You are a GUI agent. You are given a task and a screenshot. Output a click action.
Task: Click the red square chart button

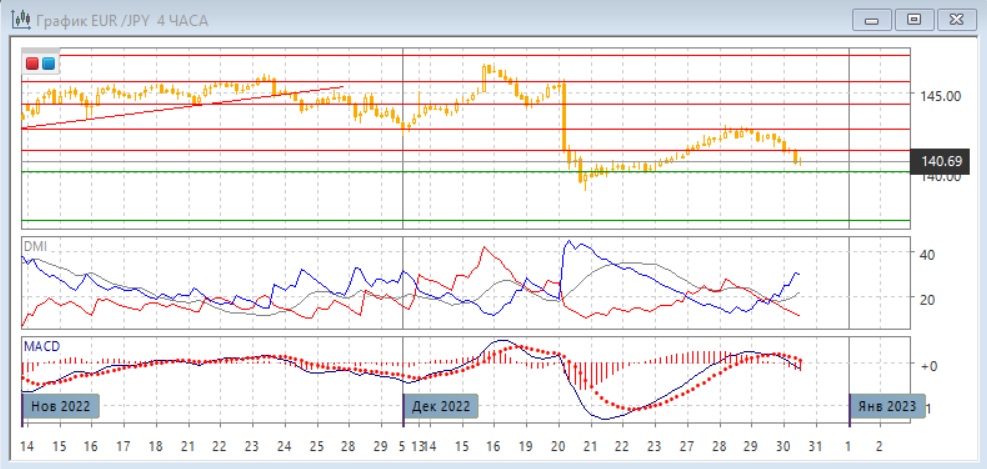click(32, 64)
